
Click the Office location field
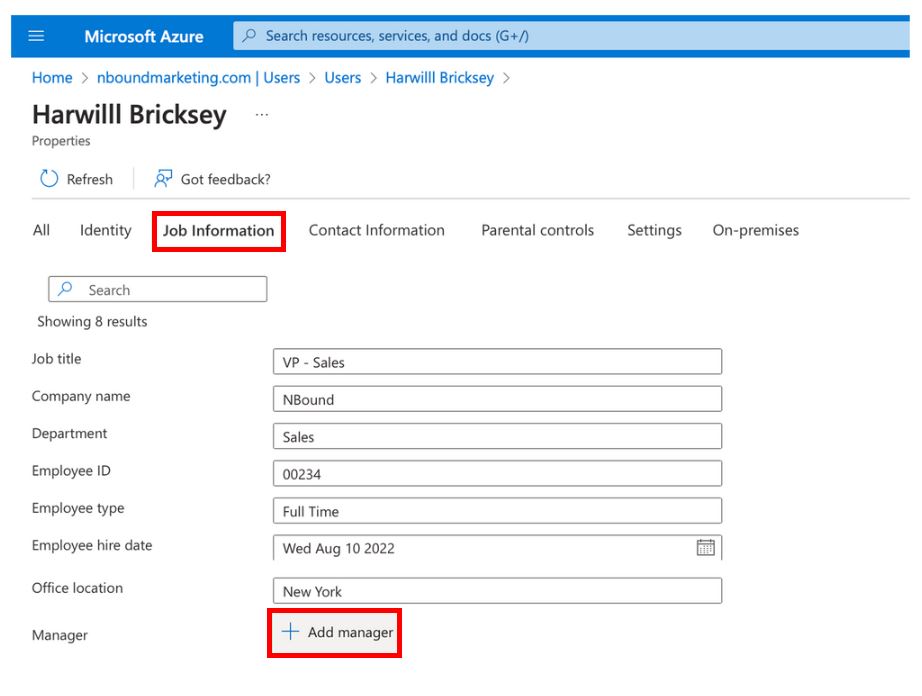(x=497, y=591)
